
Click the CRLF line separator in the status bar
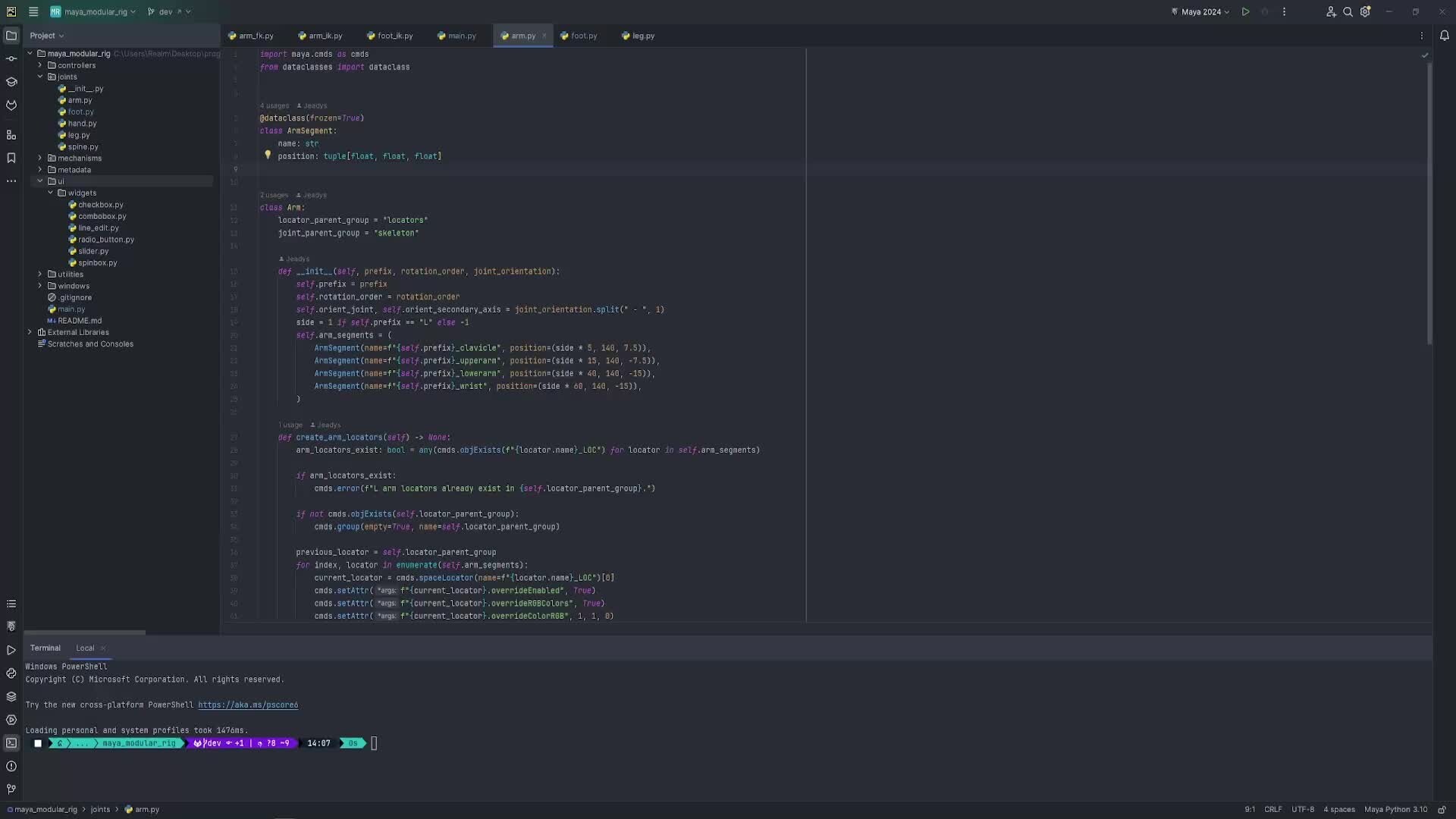coord(1272,809)
